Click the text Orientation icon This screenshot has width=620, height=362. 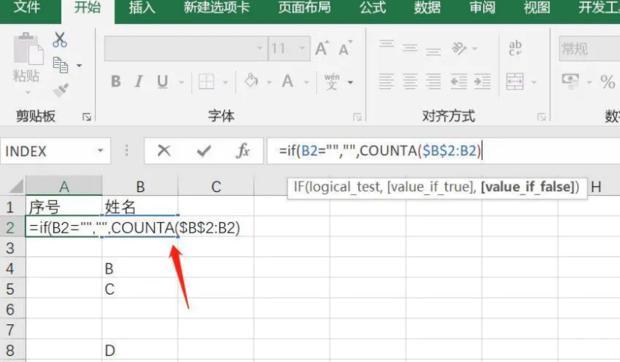click(459, 49)
